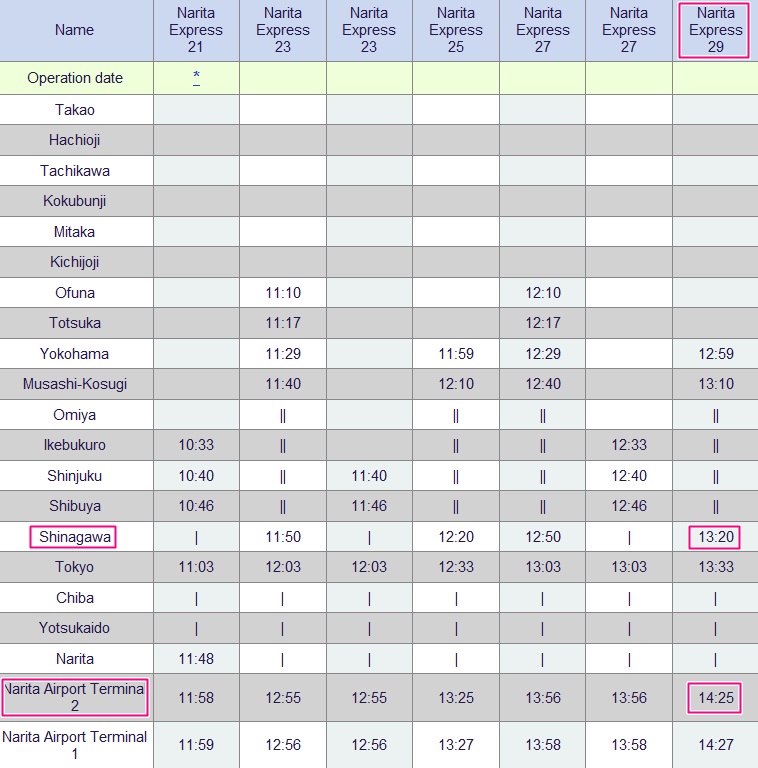Click the 13:25 Terminal 2 arrival time
This screenshot has height=768, width=758.
(x=456, y=697)
